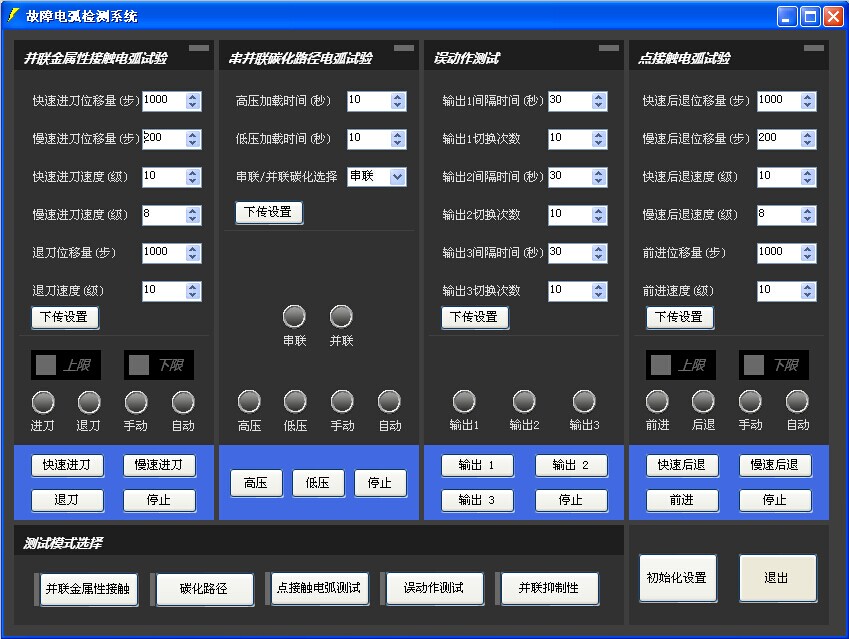Open the 串联/并联碳化选择 dropdown

(398, 177)
